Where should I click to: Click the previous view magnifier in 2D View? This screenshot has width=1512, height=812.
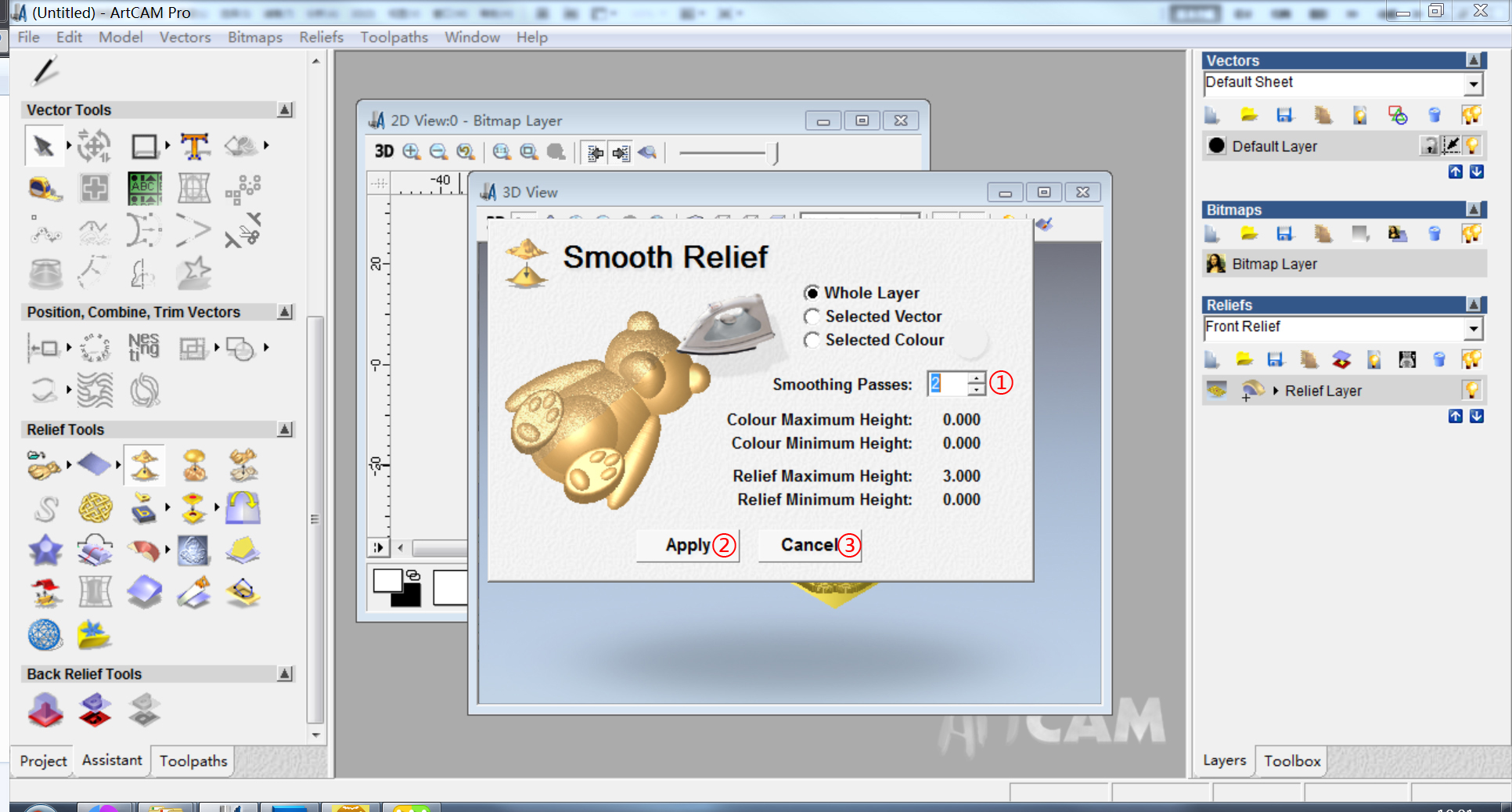(466, 151)
